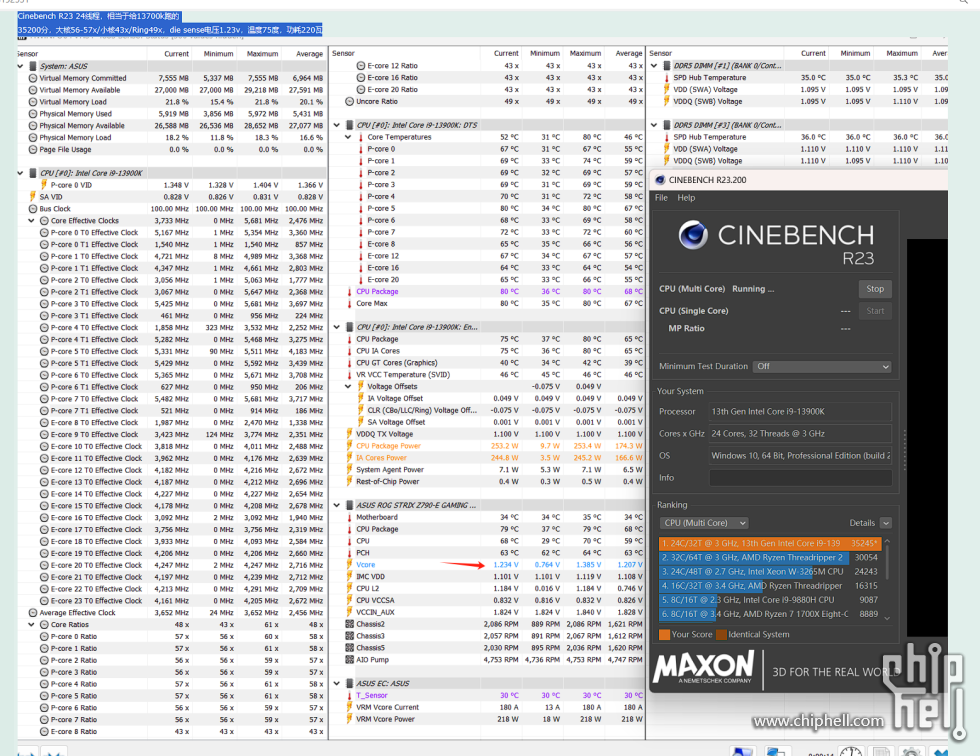Collapse the CPU [#0]: Intel Core i9-13900K group

pyautogui.click(x=21, y=173)
